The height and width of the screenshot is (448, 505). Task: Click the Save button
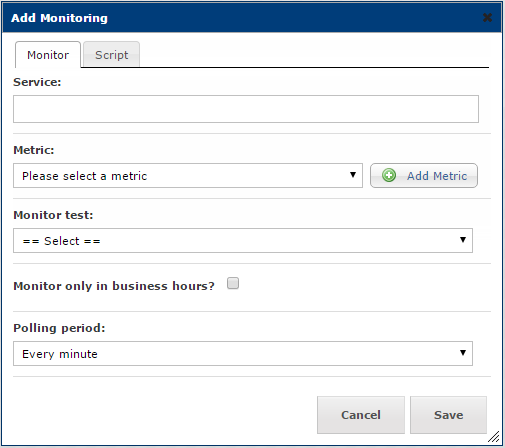click(x=448, y=415)
